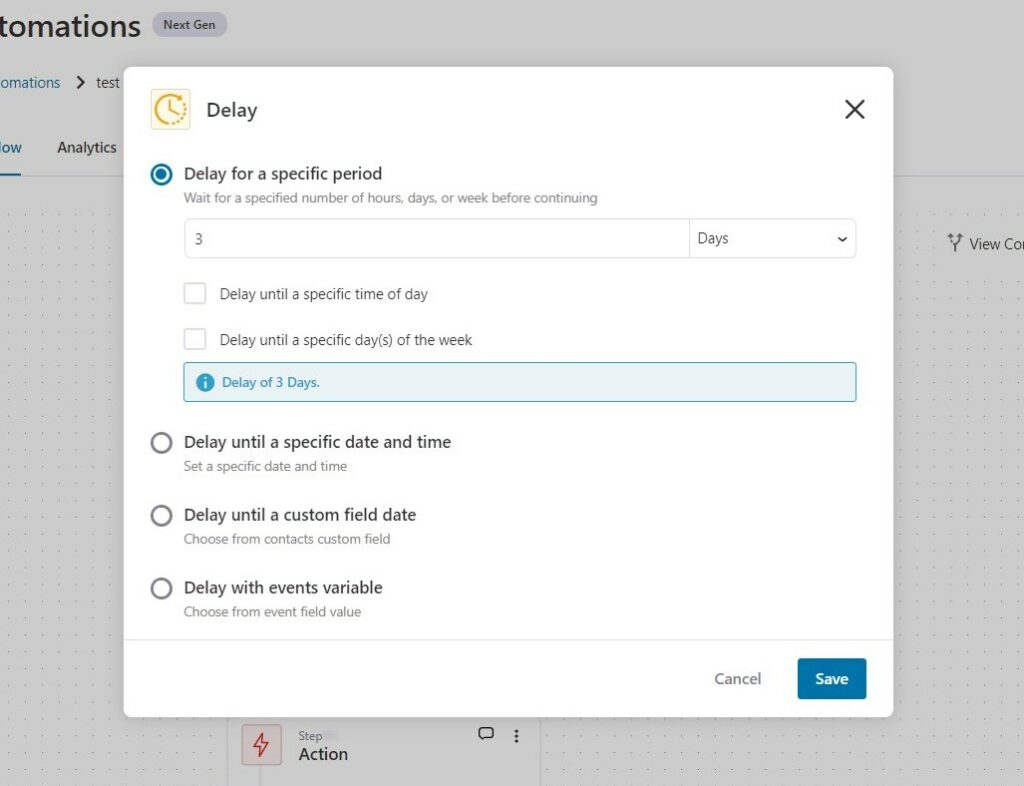Click the 'Delay of 3 Days.' summary text

coord(271,383)
